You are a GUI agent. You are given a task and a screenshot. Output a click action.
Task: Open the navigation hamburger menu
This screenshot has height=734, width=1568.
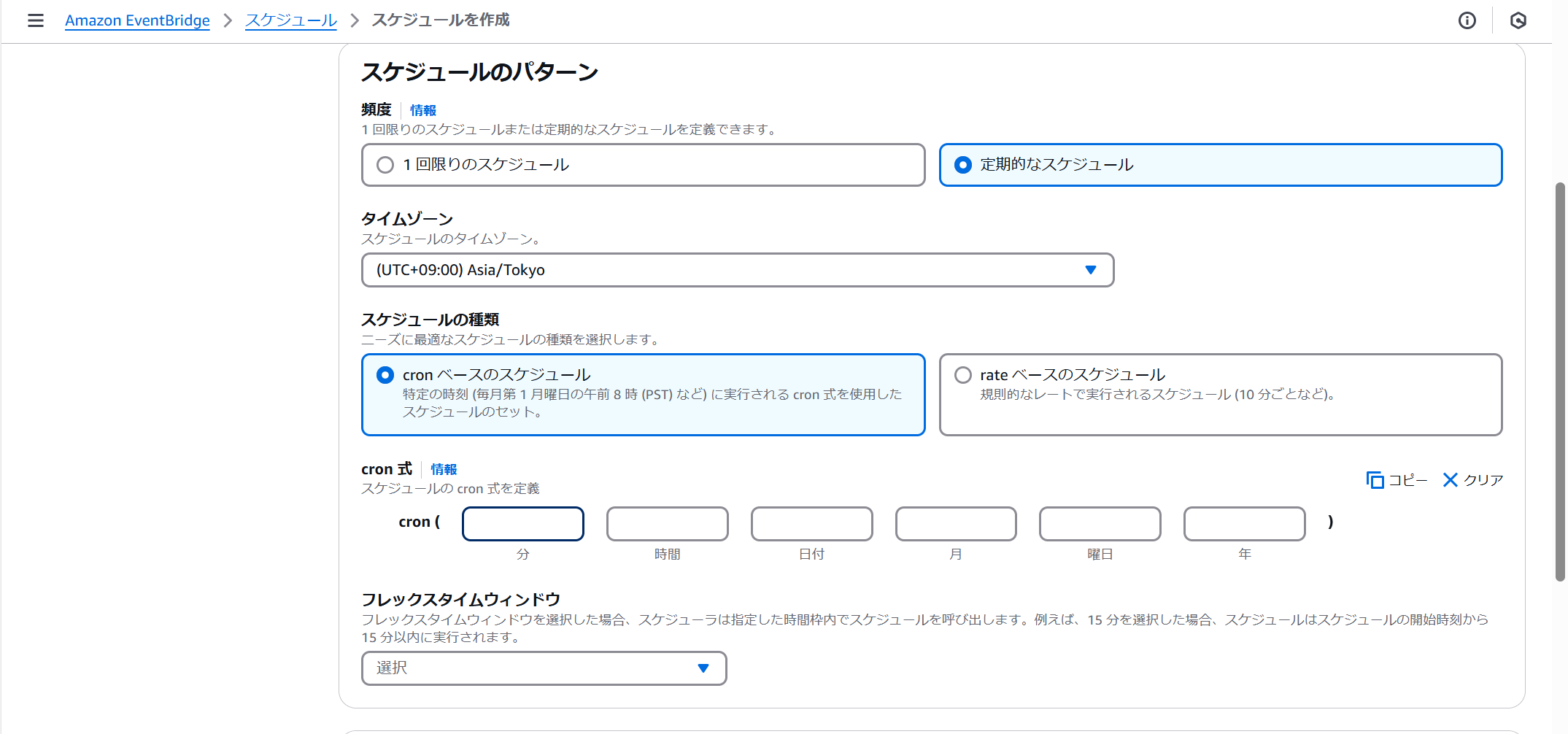(35, 20)
